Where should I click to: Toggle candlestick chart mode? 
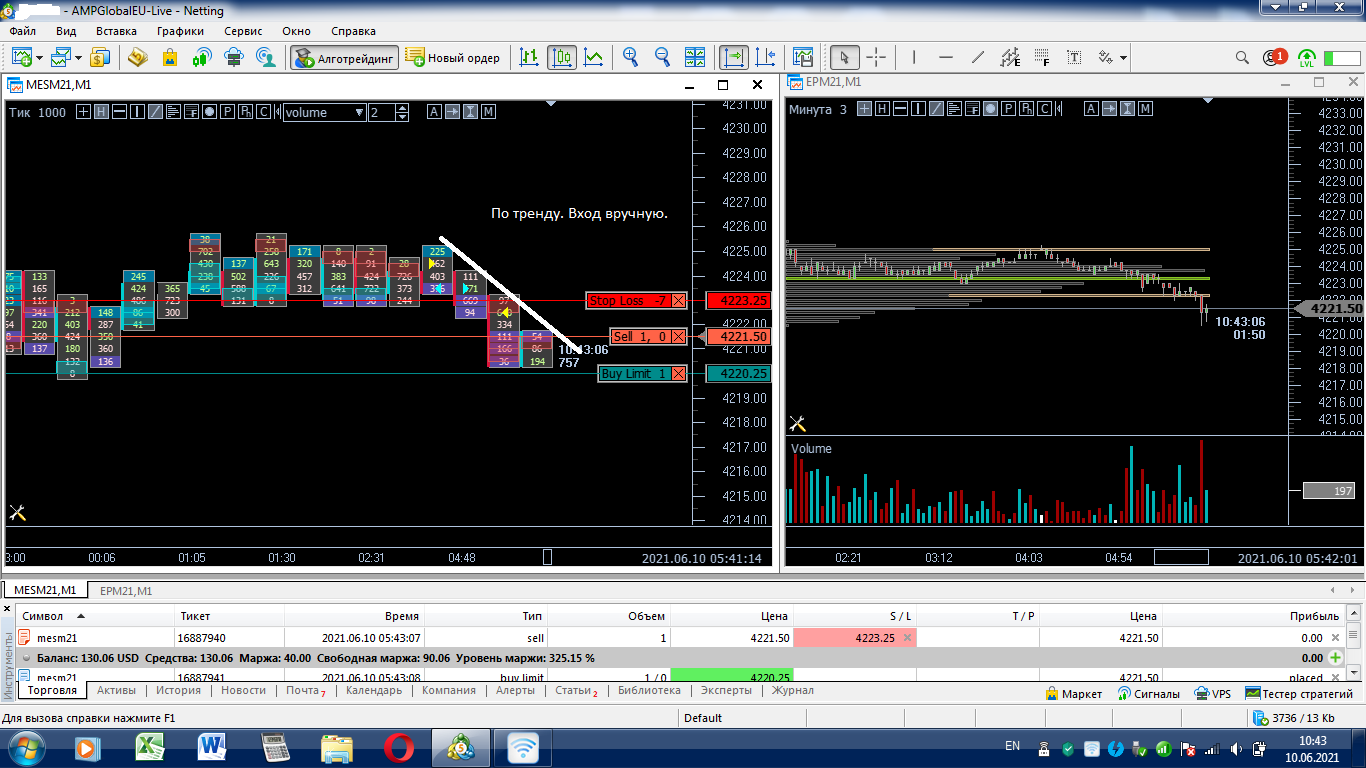[562, 57]
